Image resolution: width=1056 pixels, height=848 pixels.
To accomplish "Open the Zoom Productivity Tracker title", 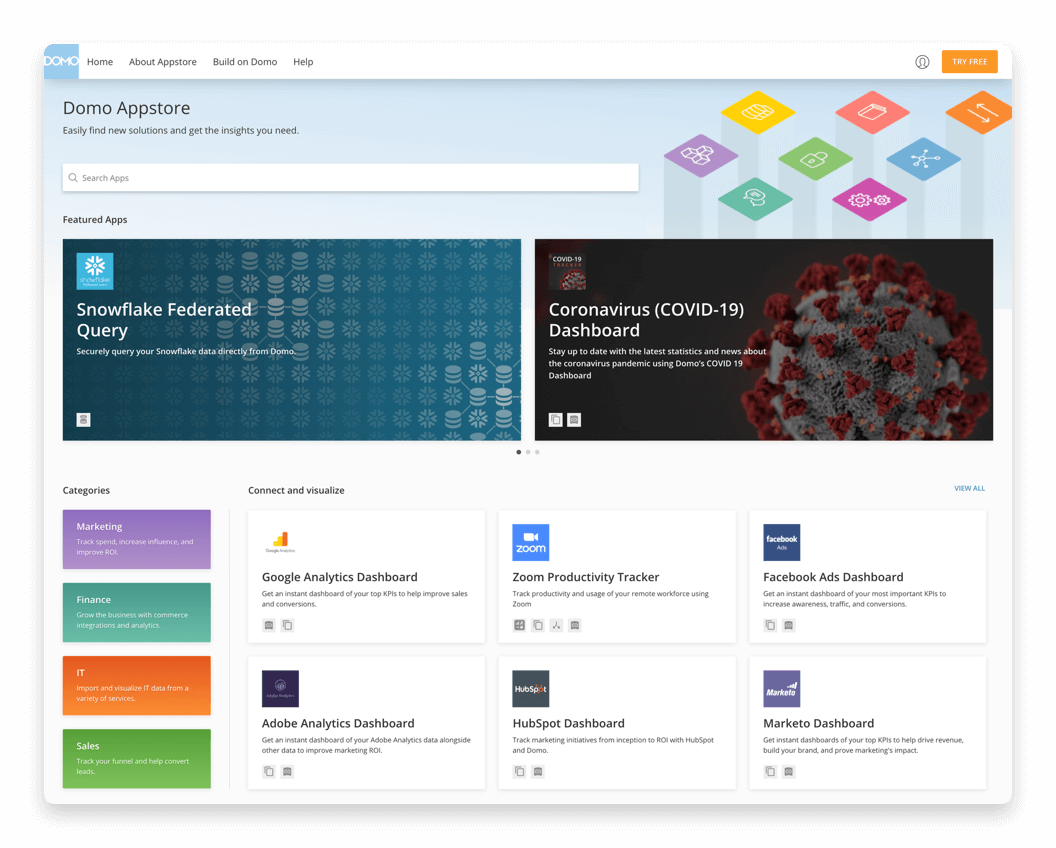I will pos(585,577).
